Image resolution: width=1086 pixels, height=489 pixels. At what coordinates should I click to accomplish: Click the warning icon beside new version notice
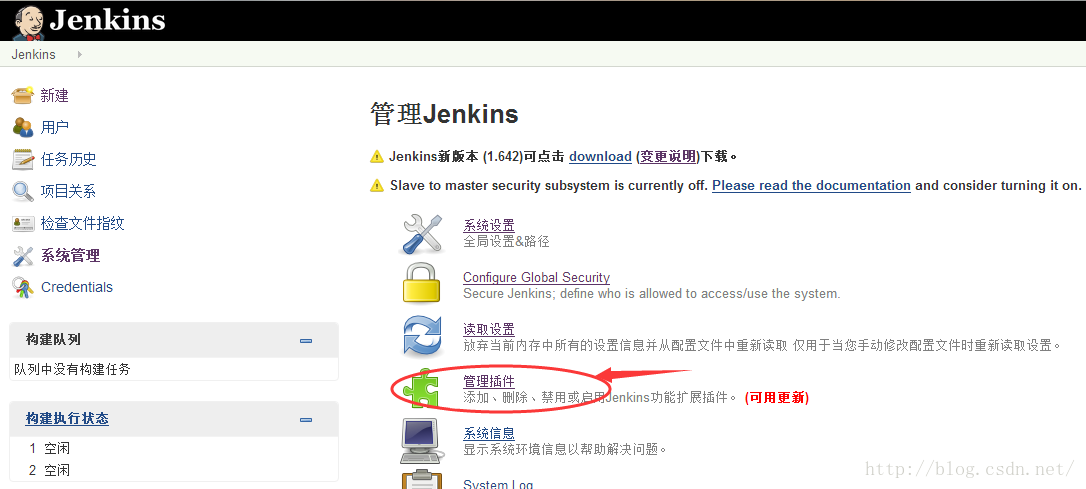(377, 157)
